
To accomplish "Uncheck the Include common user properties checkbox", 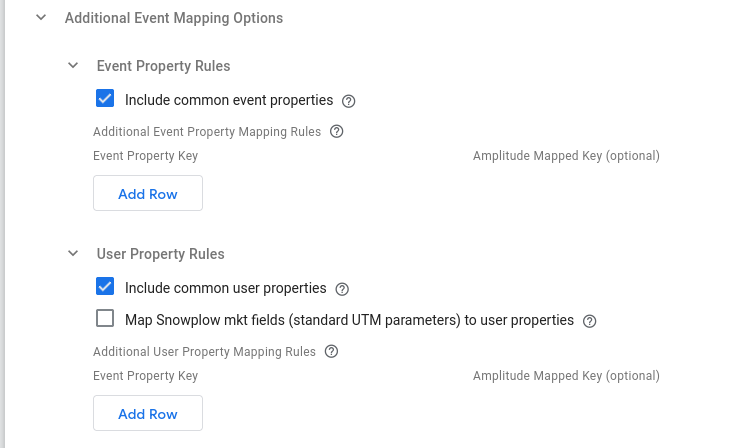I will [x=105, y=287].
